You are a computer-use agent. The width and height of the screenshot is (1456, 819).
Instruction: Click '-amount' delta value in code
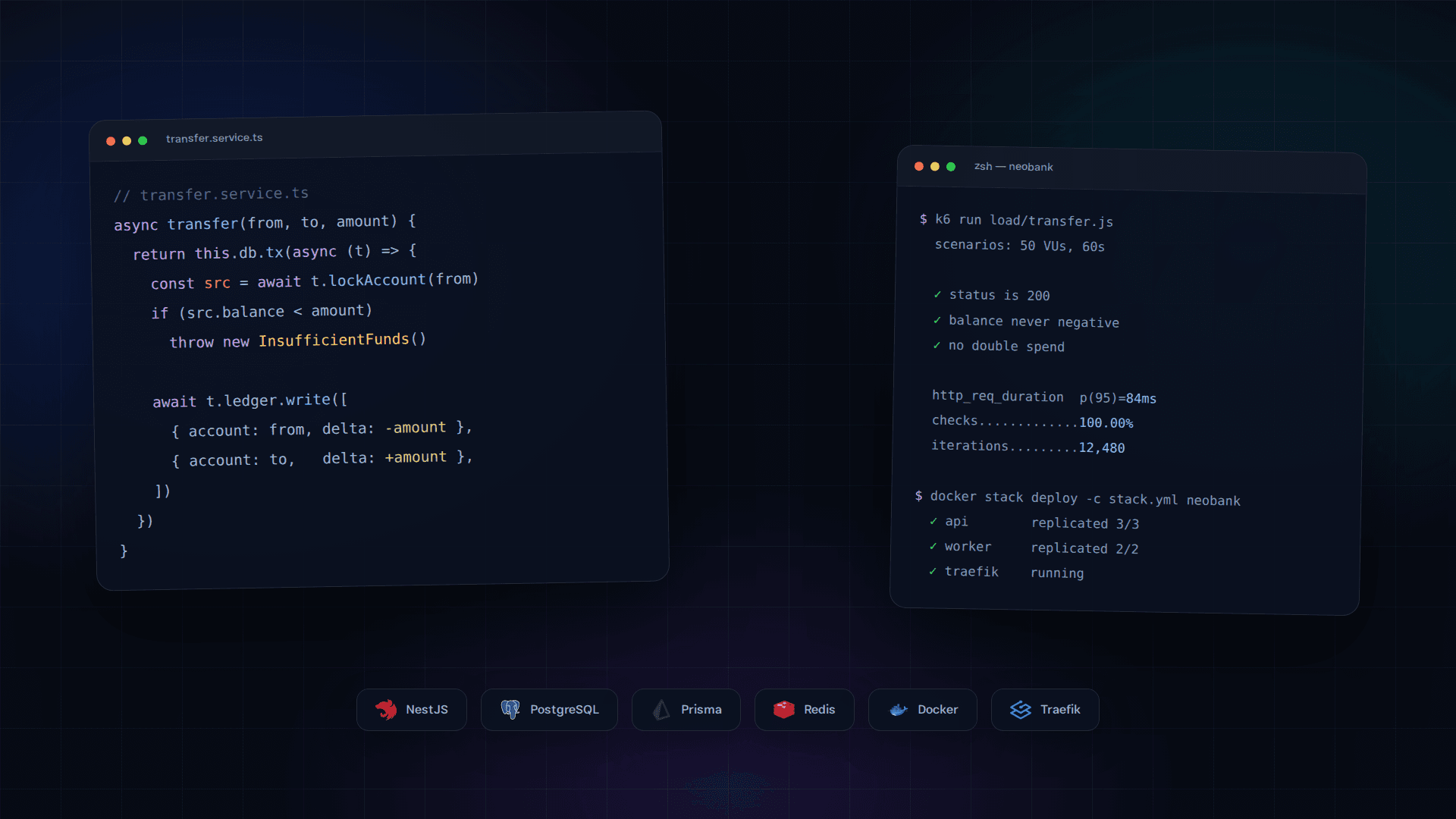point(416,428)
